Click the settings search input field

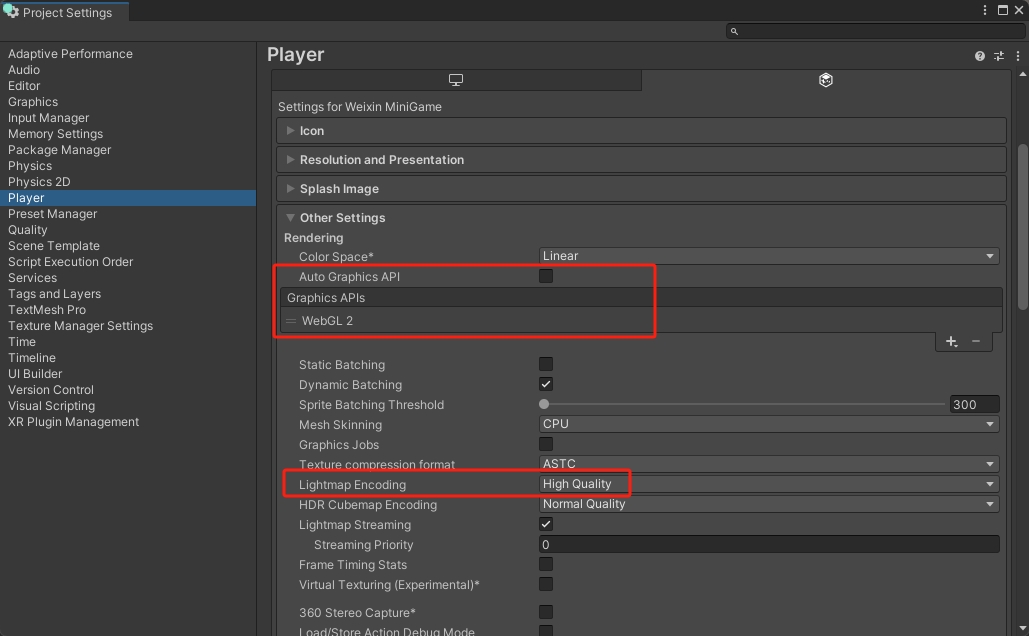point(875,31)
